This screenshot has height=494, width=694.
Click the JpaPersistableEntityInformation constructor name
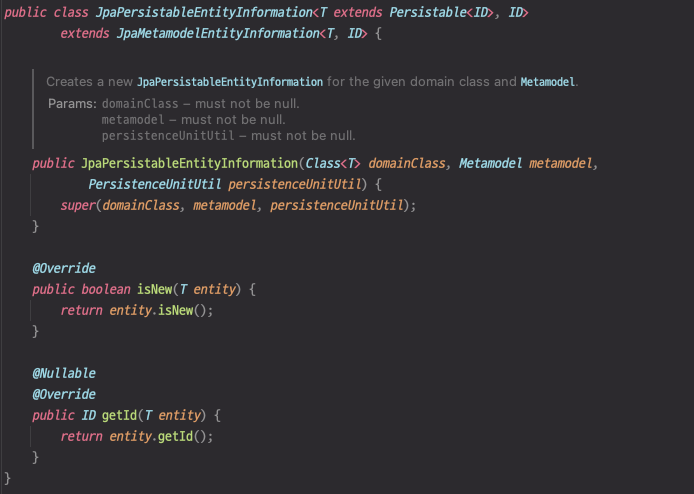coord(189,164)
